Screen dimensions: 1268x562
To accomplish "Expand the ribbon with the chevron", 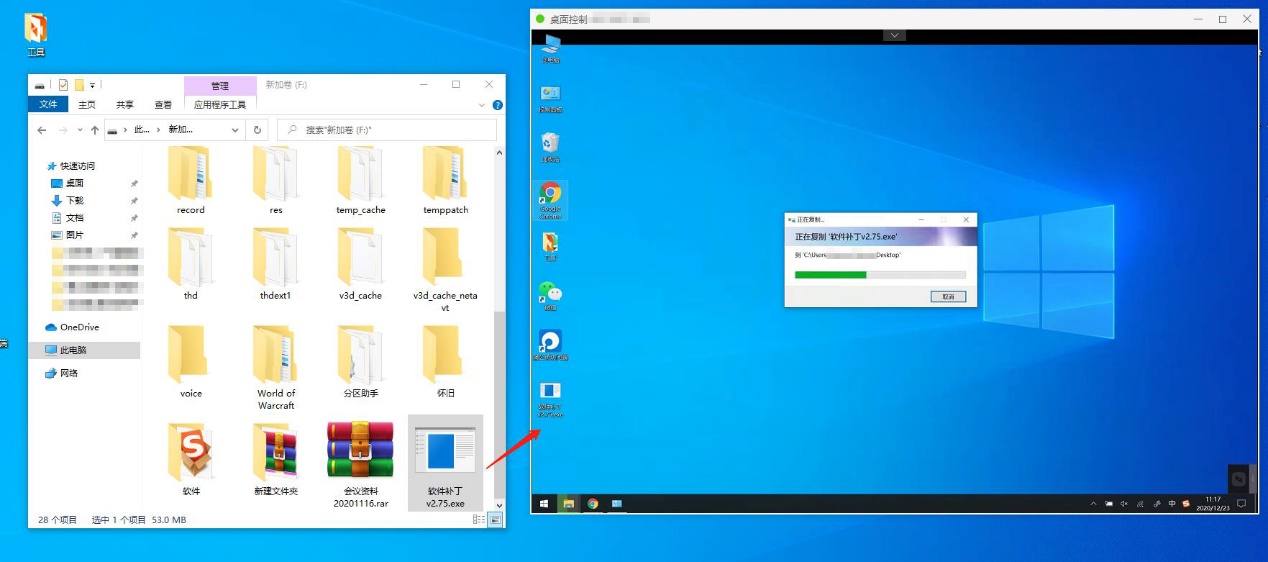I will (483, 104).
